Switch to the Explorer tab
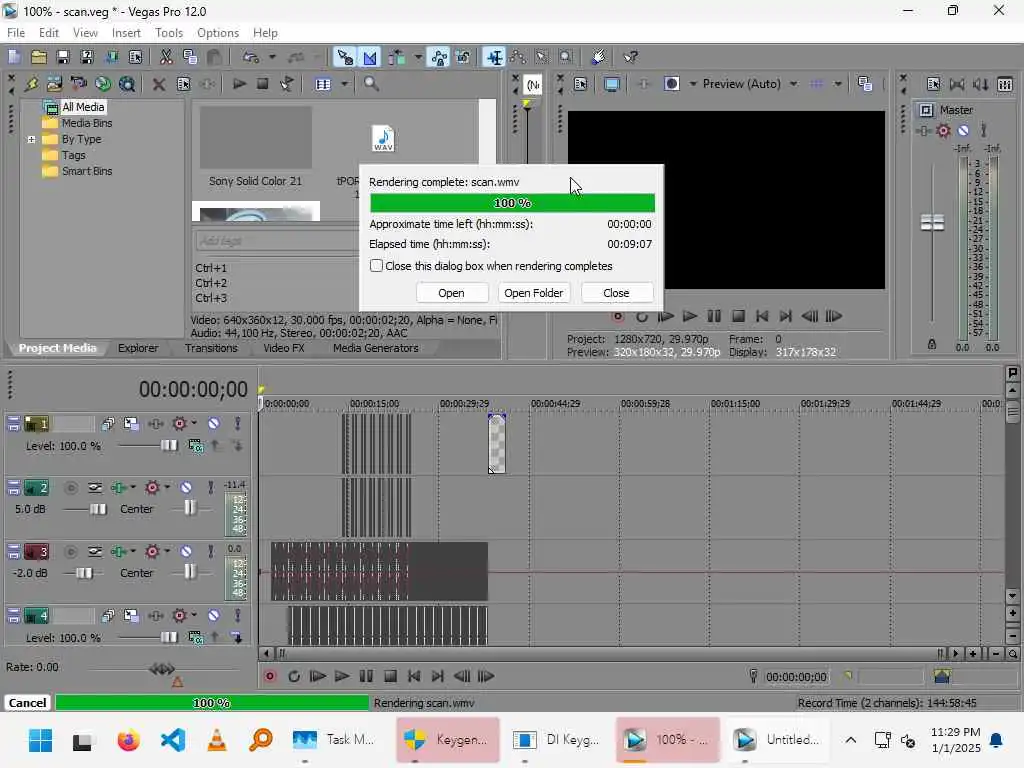Screen dimensions: 1024x768 coord(138,348)
